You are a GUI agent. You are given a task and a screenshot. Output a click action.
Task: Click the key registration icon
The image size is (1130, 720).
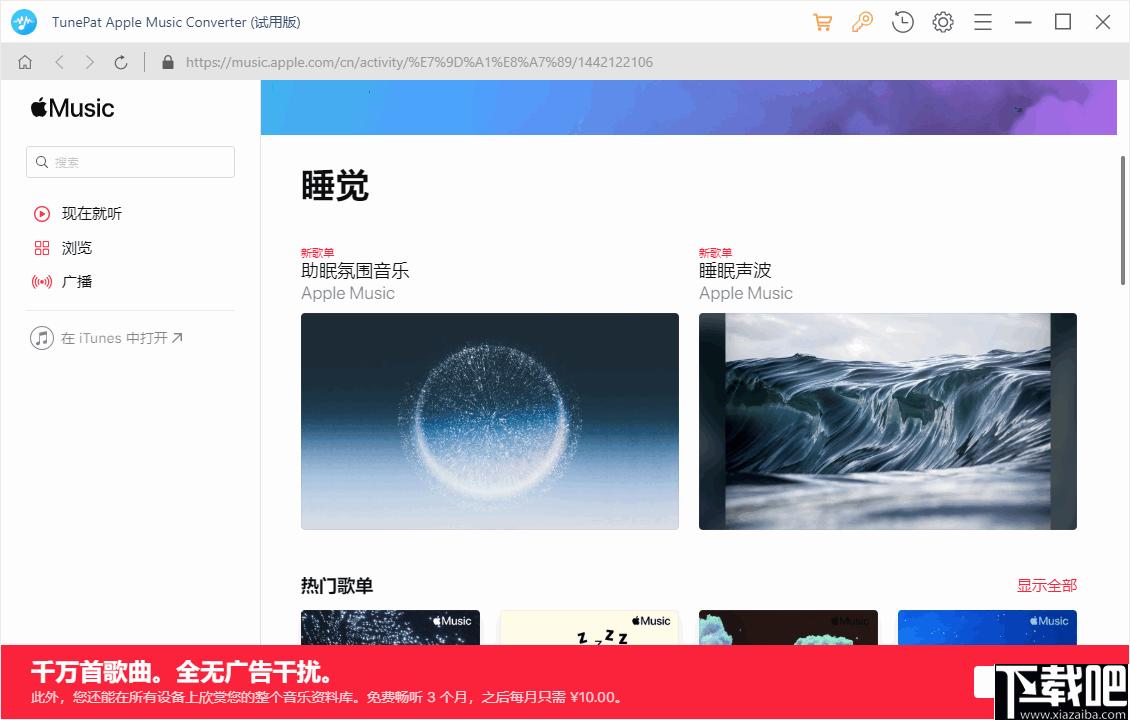pyautogui.click(x=862, y=22)
